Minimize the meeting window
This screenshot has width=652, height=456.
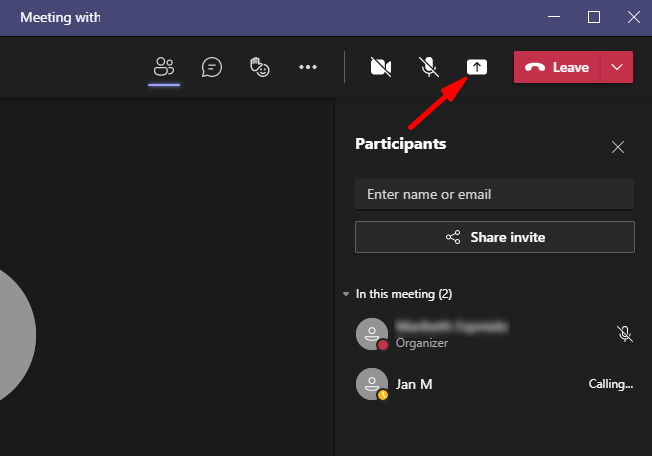coord(550,17)
